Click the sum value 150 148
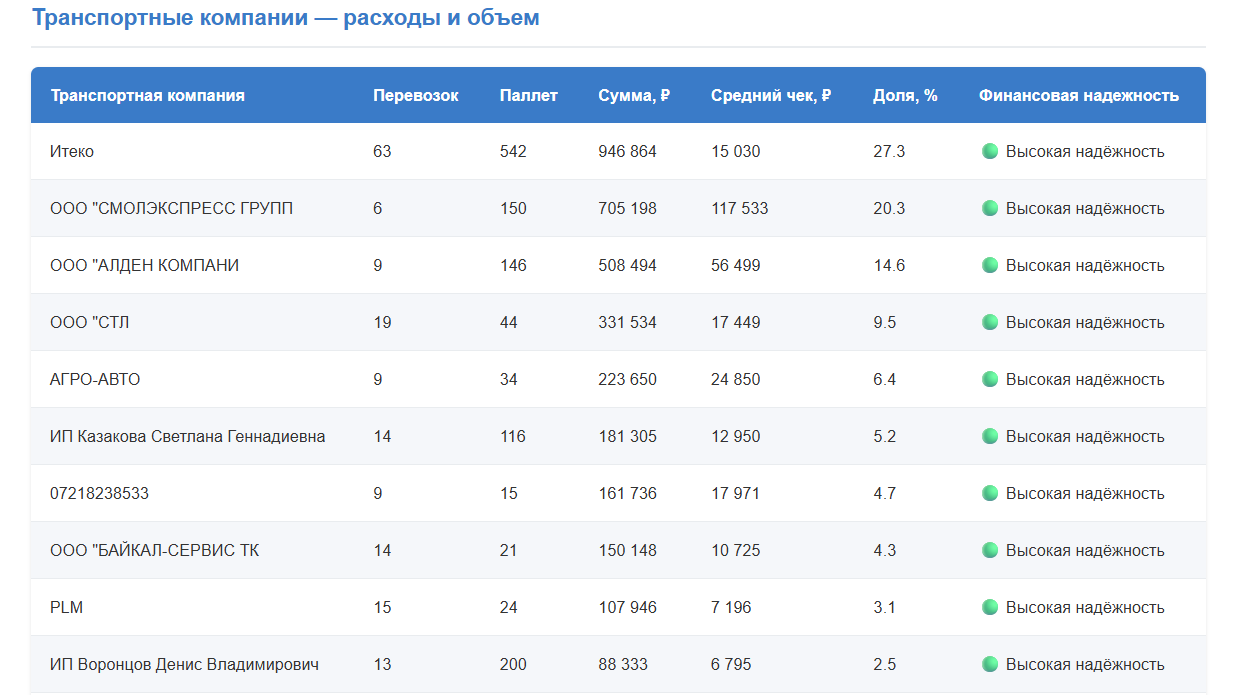 [x=628, y=550]
